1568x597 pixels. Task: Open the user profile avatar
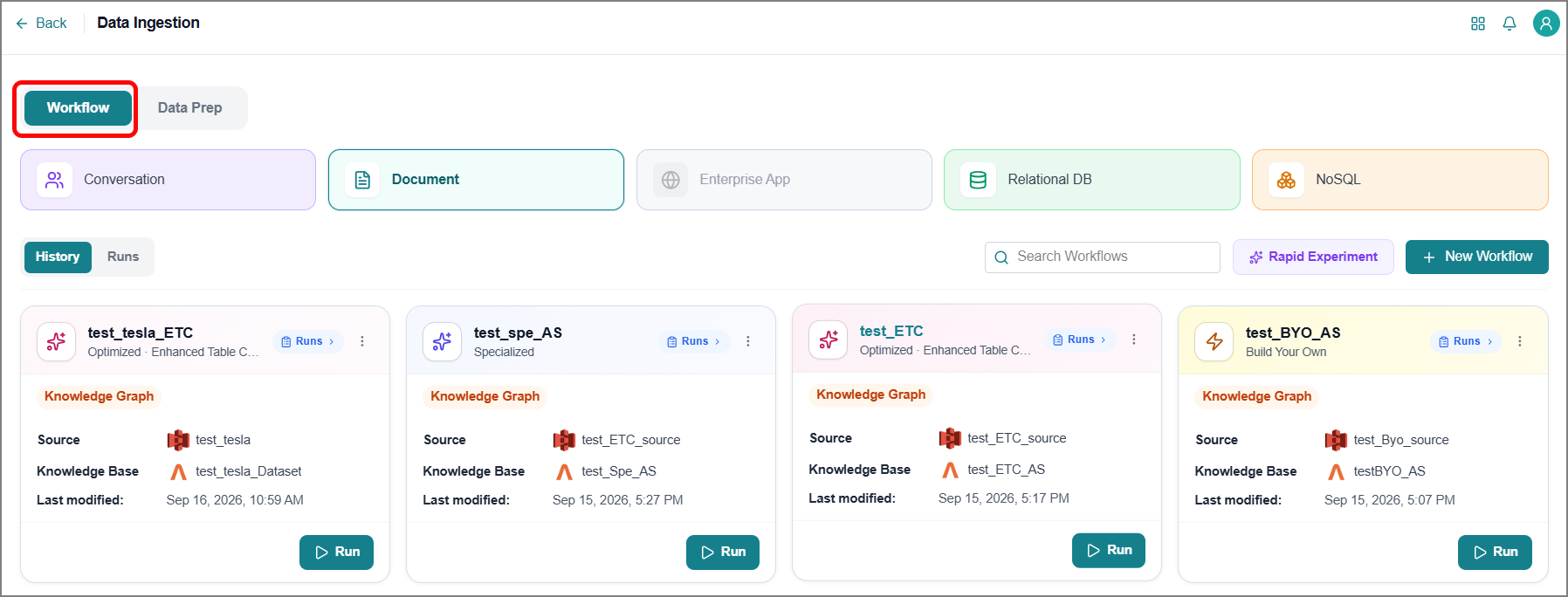[1546, 24]
